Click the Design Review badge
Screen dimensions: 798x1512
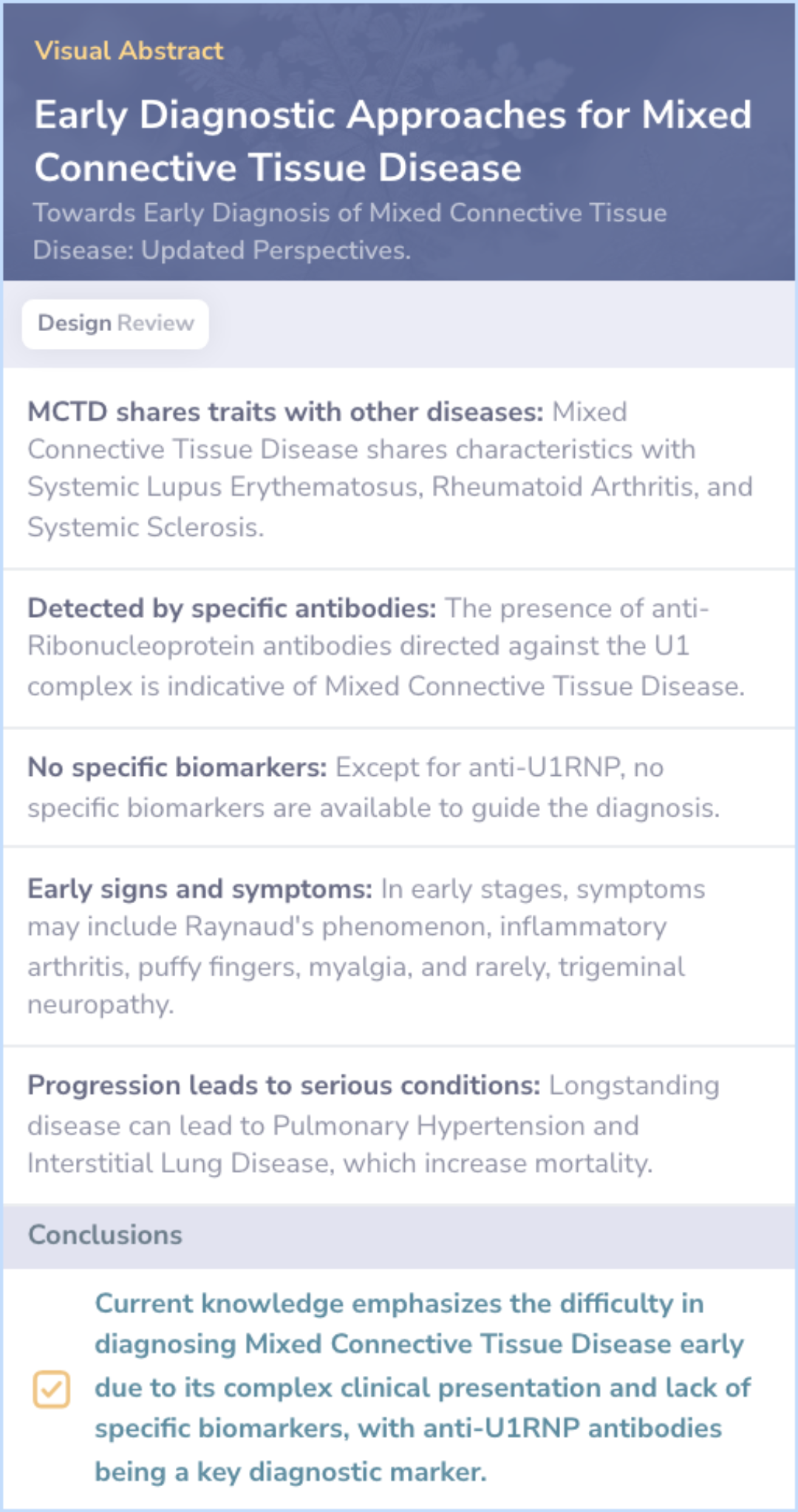click(x=115, y=324)
